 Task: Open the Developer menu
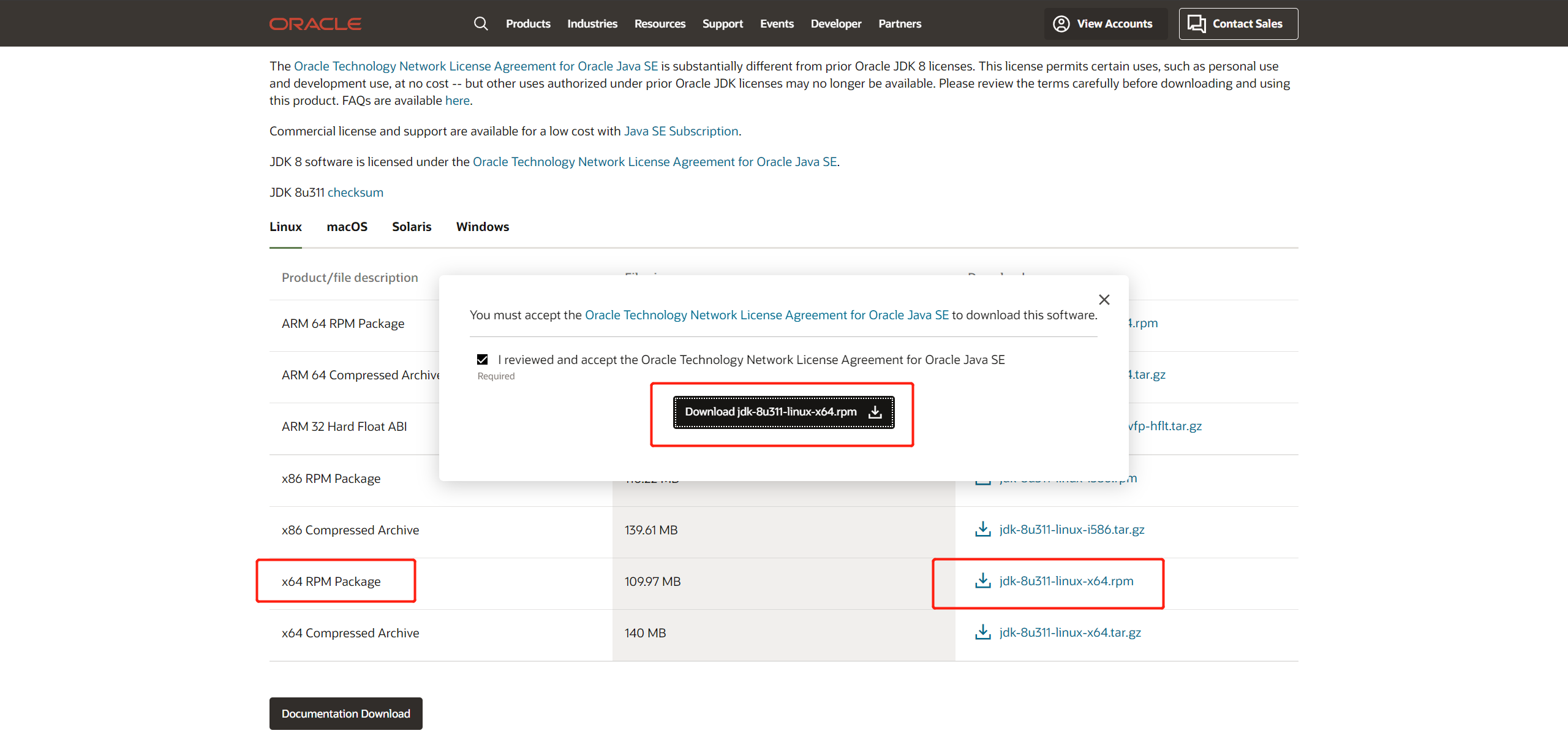pos(835,24)
